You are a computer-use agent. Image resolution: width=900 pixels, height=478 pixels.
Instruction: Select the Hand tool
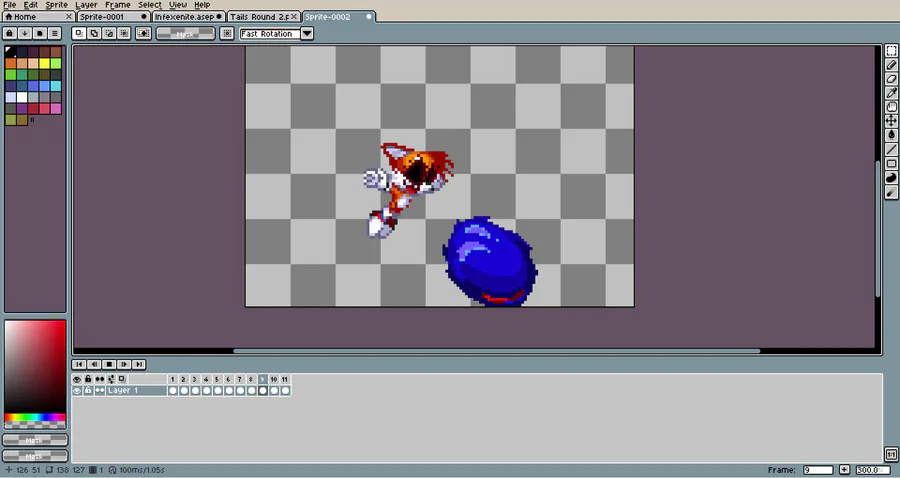click(891, 107)
